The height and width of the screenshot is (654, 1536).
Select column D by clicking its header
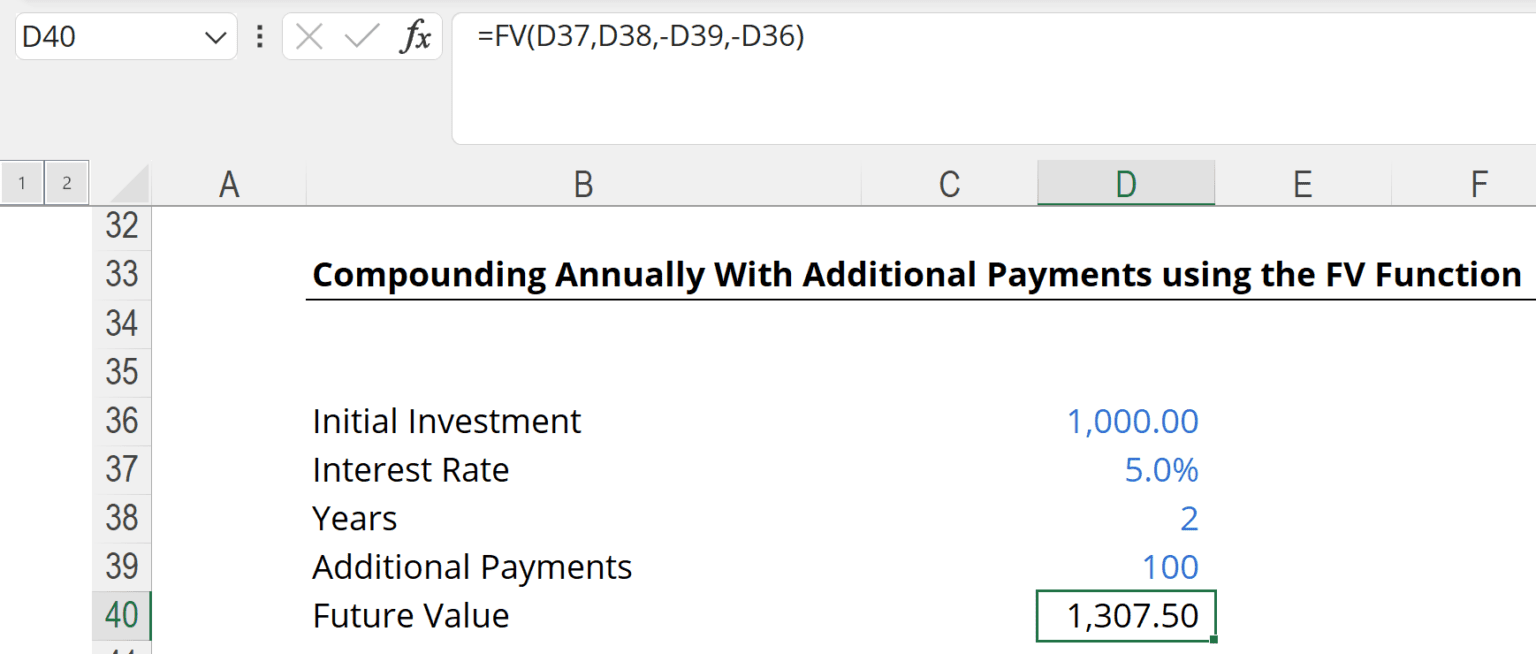pyautogui.click(x=1126, y=183)
